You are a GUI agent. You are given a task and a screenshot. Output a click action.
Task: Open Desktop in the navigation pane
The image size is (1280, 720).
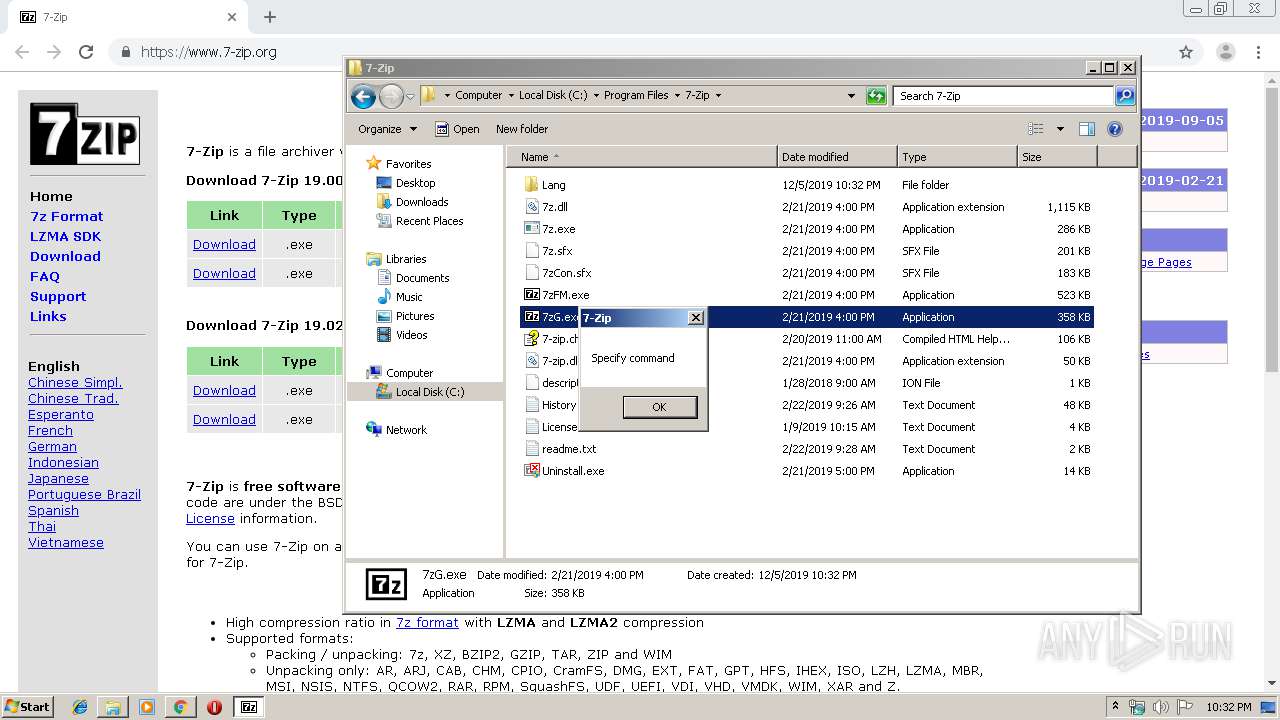coord(415,183)
